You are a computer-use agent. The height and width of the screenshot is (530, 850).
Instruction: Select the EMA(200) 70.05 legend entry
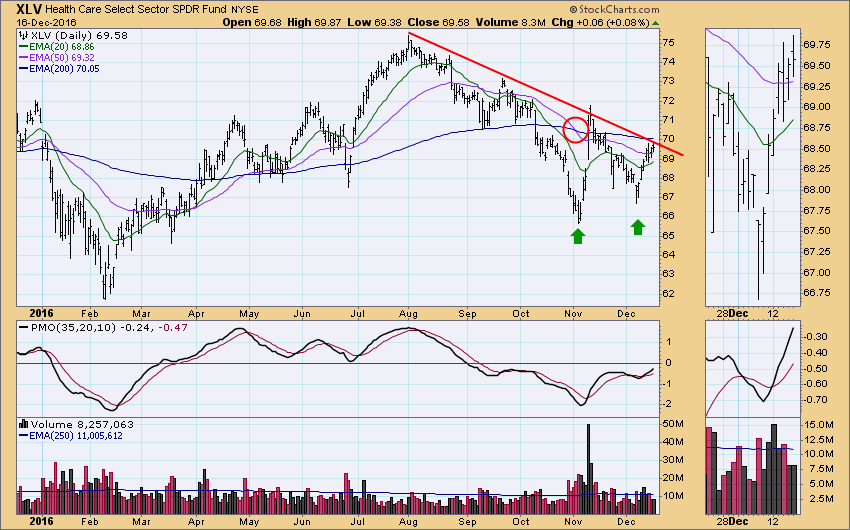[64, 69]
